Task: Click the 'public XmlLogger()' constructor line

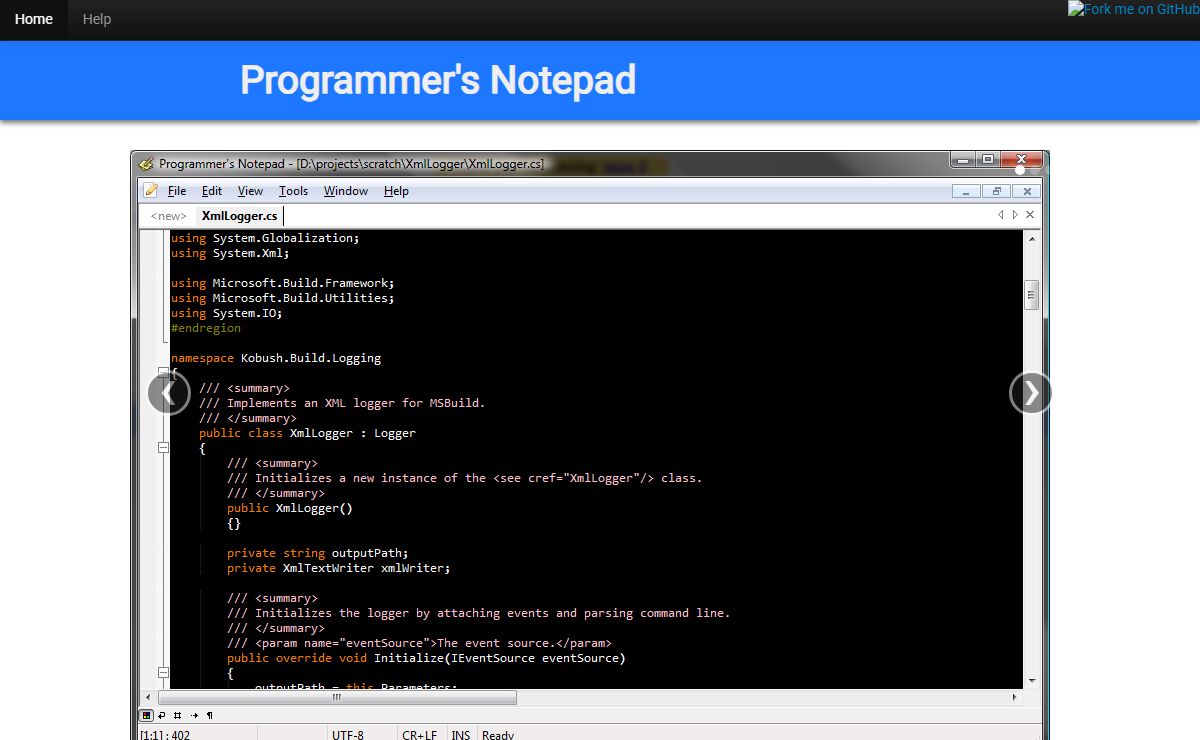Action: coord(290,508)
